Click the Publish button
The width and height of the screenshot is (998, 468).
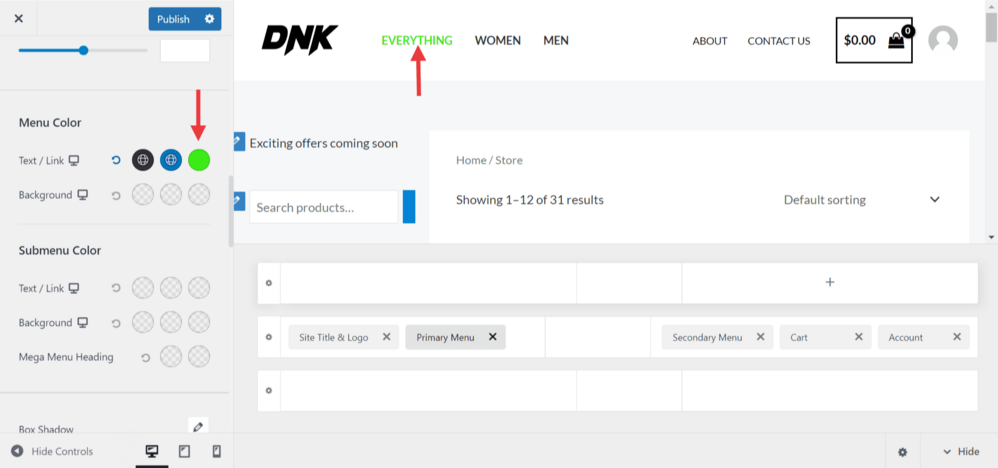(x=174, y=19)
